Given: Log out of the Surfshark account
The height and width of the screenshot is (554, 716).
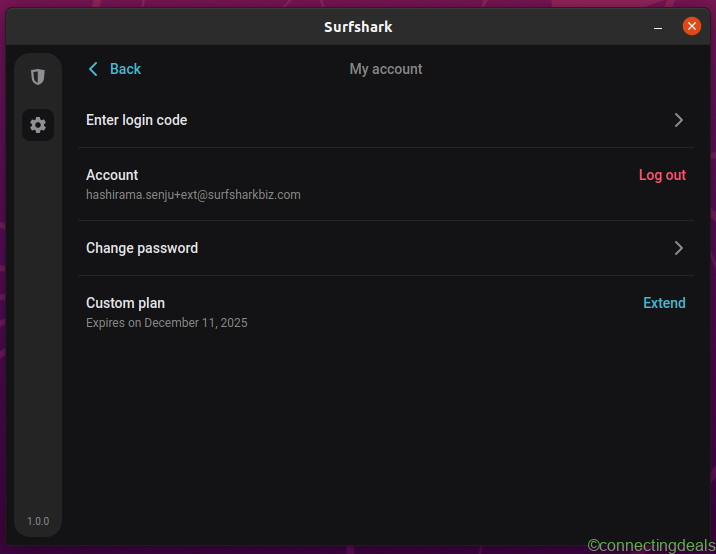Looking at the screenshot, I should click(x=662, y=175).
